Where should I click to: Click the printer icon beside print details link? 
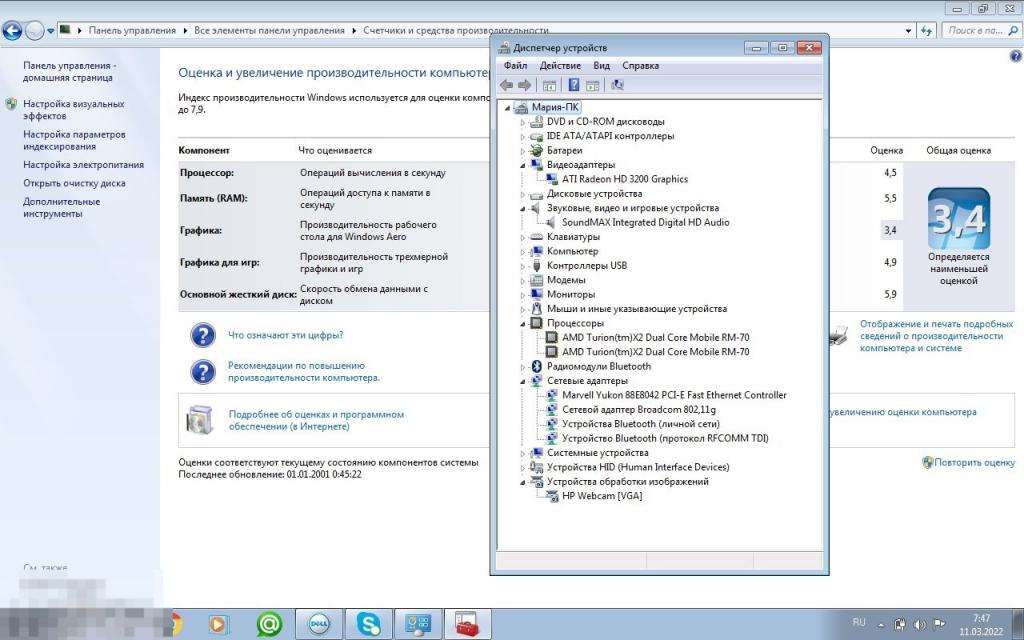point(839,335)
